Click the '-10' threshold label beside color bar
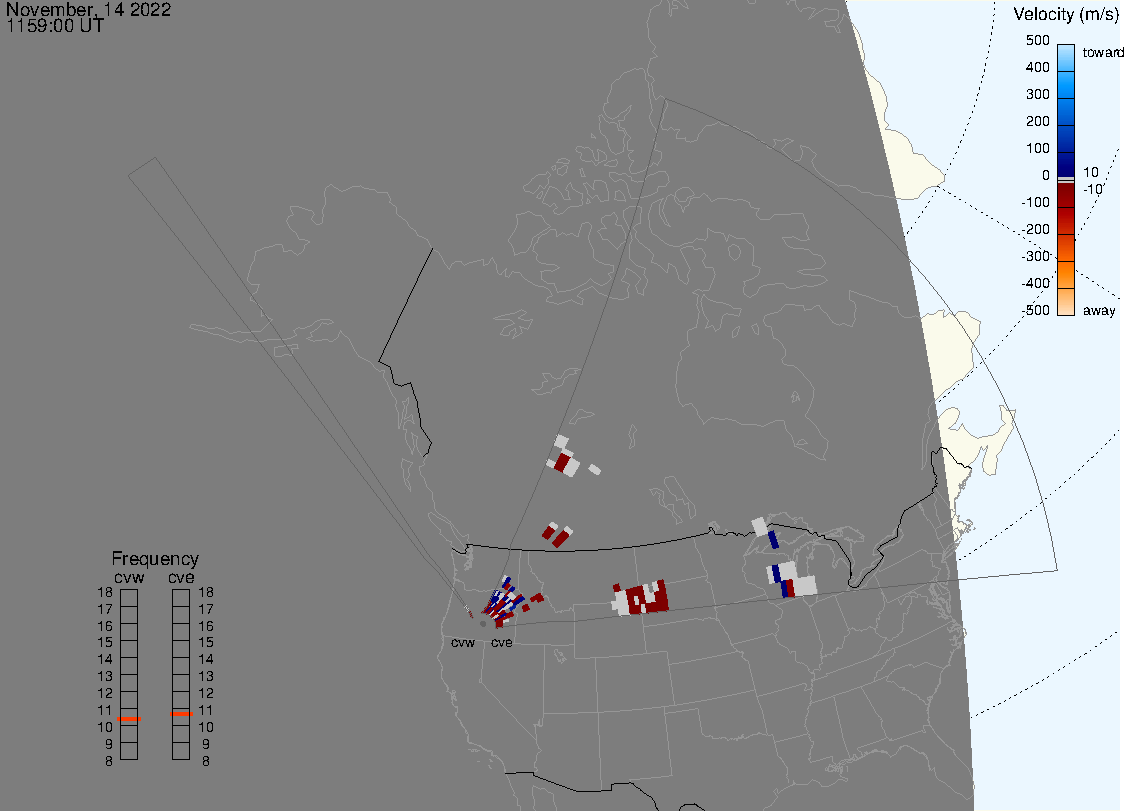This screenshot has height=811, width=1124. (x=1092, y=189)
